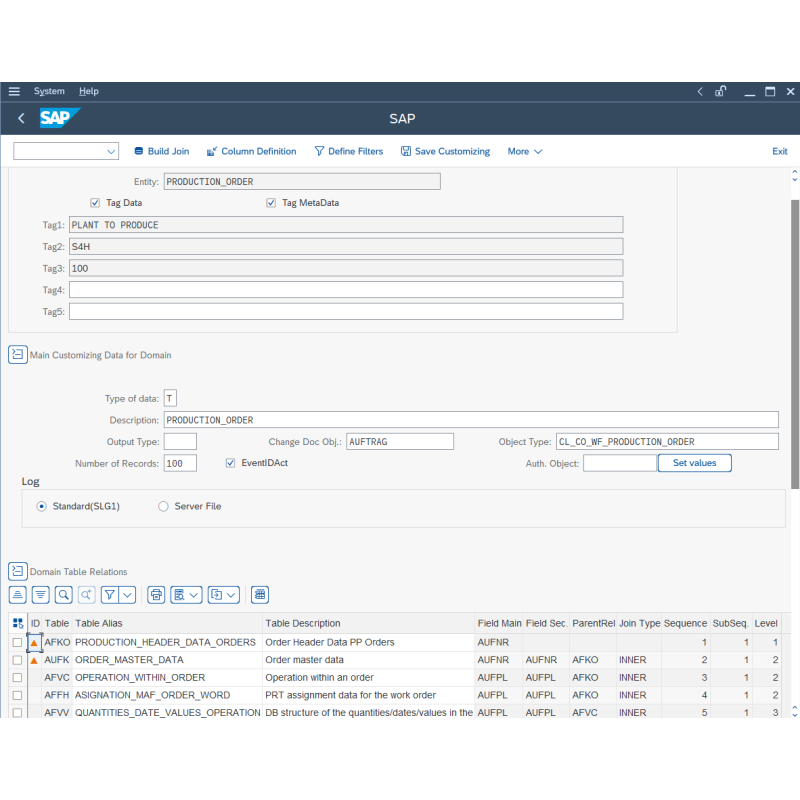Viewport: 800px width, 800px height.
Task: Click the left chevron in title bar
Action: pyautogui.click(x=700, y=91)
